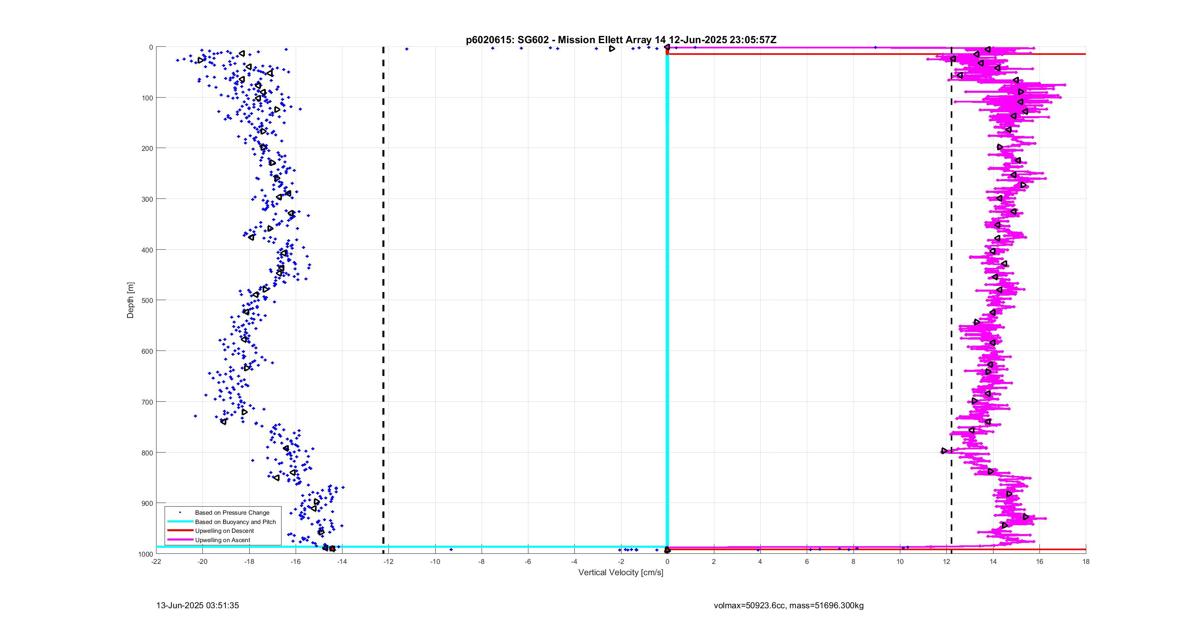Click the depth axis tick '700'
This screenshot has width=1200, height=622.
coord(146,402)
